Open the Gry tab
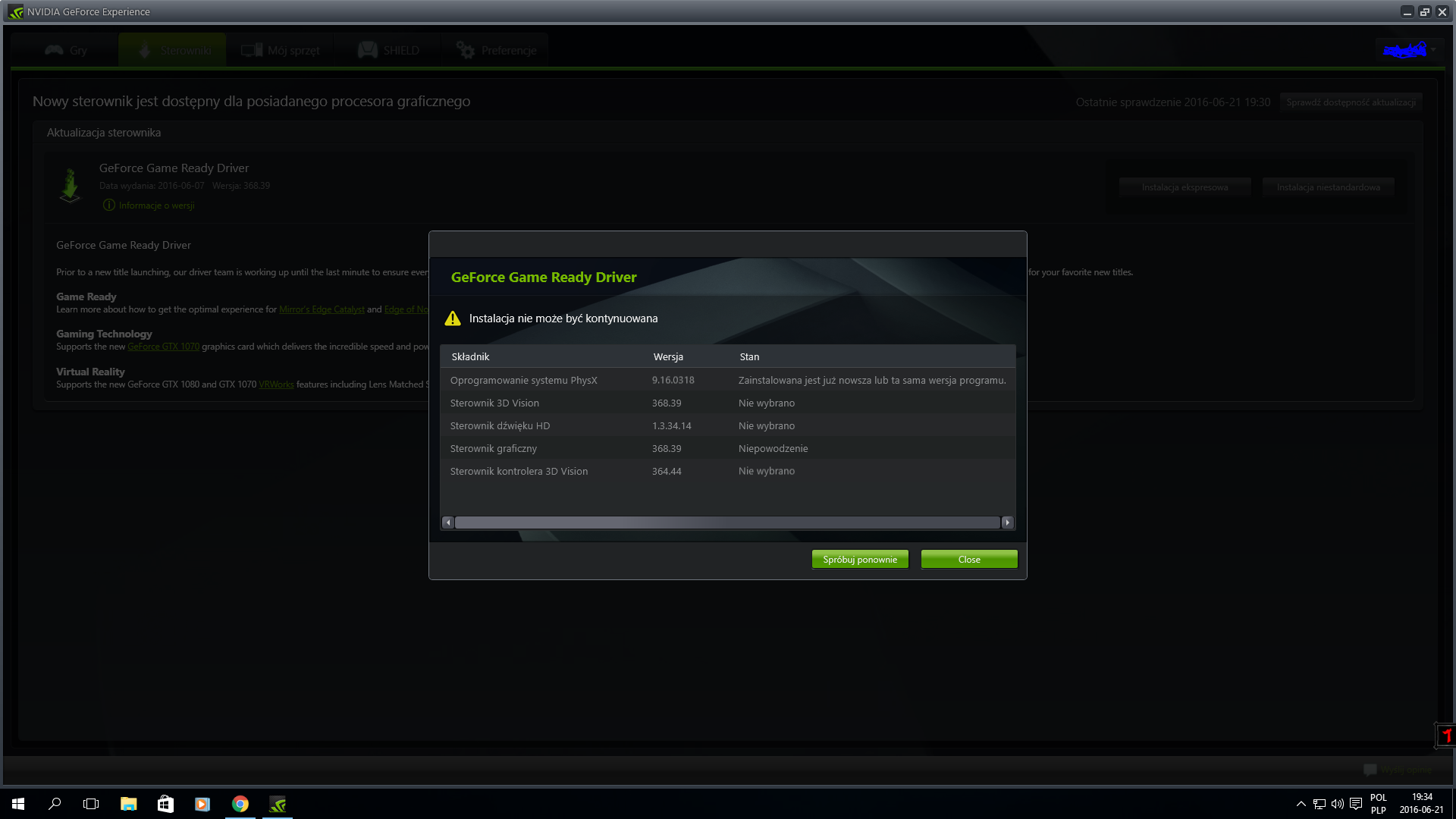The width and height of the screenshot is (1456, 819). tap(66, 50)
